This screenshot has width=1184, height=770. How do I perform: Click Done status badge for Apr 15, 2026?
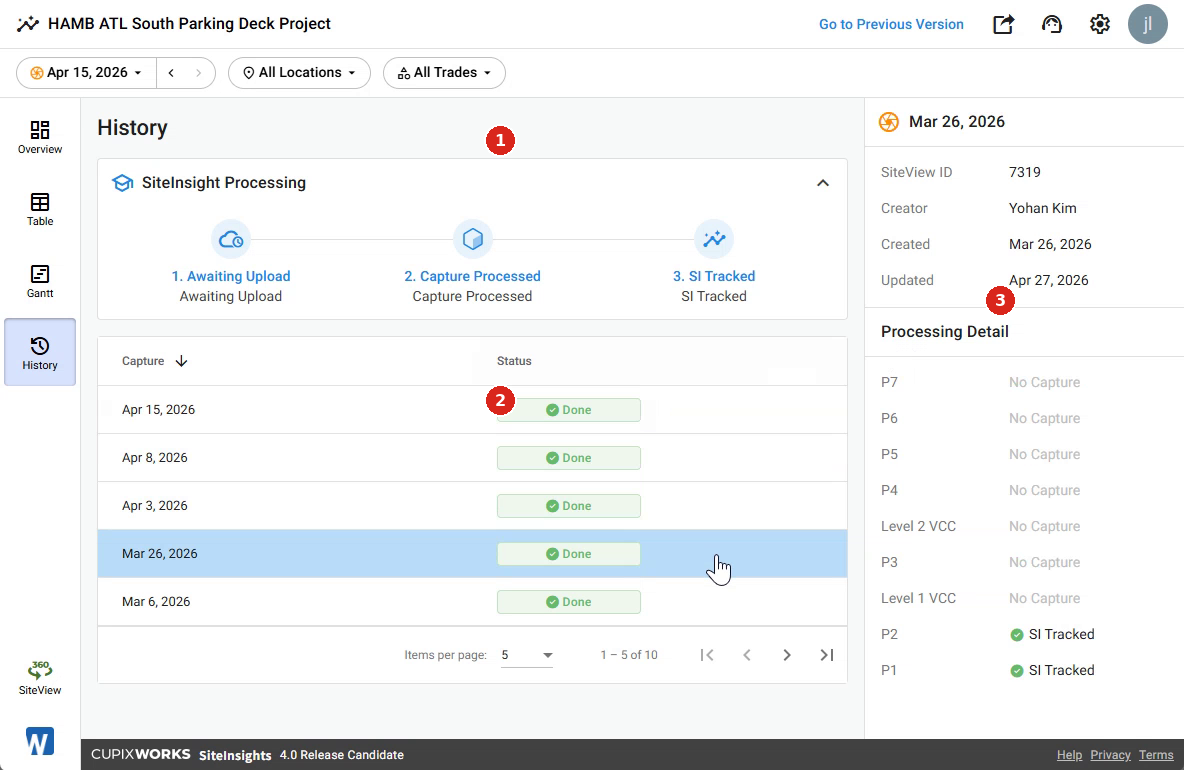point(569,410)
